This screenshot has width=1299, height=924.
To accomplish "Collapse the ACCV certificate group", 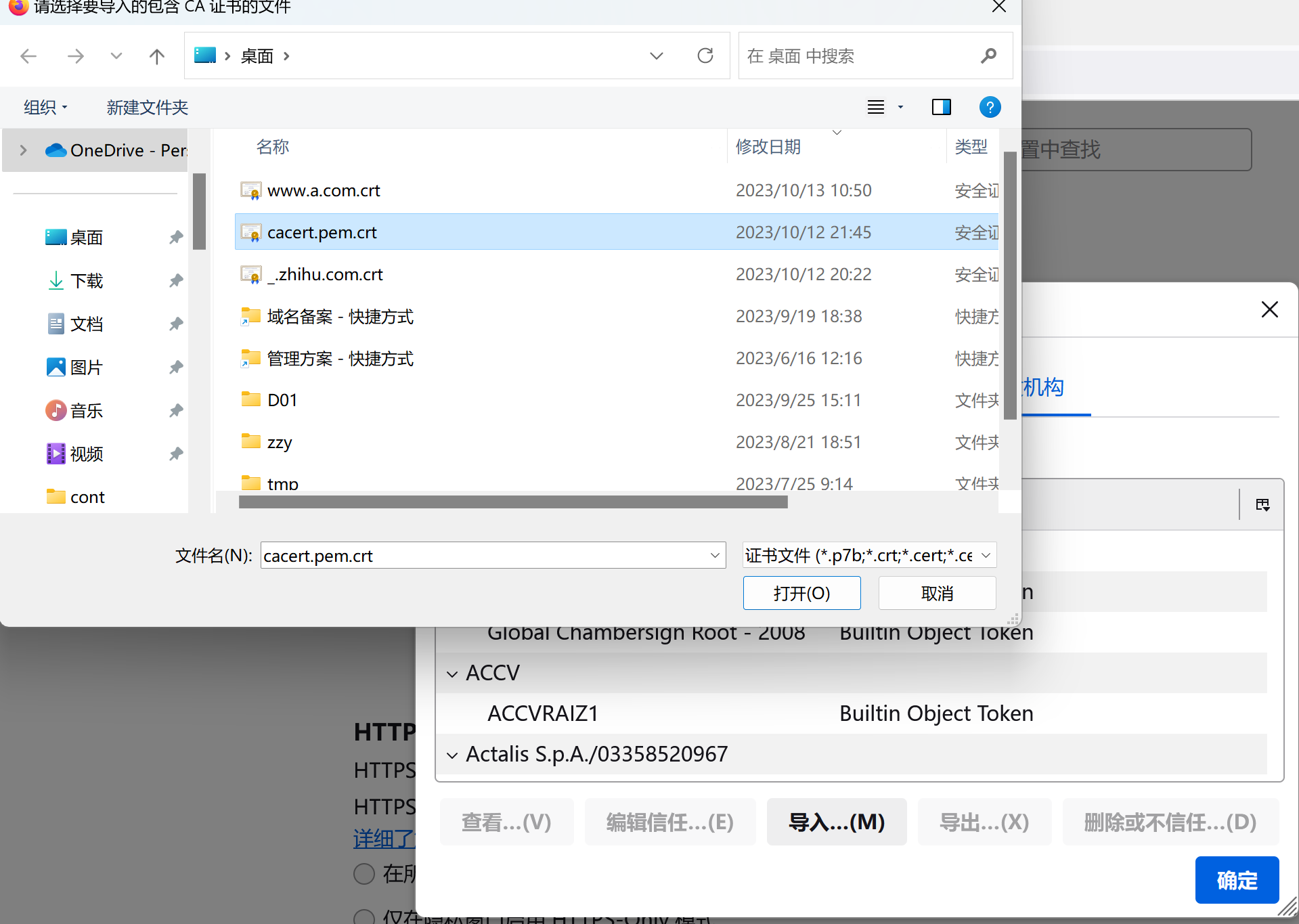I will (452, 674).
